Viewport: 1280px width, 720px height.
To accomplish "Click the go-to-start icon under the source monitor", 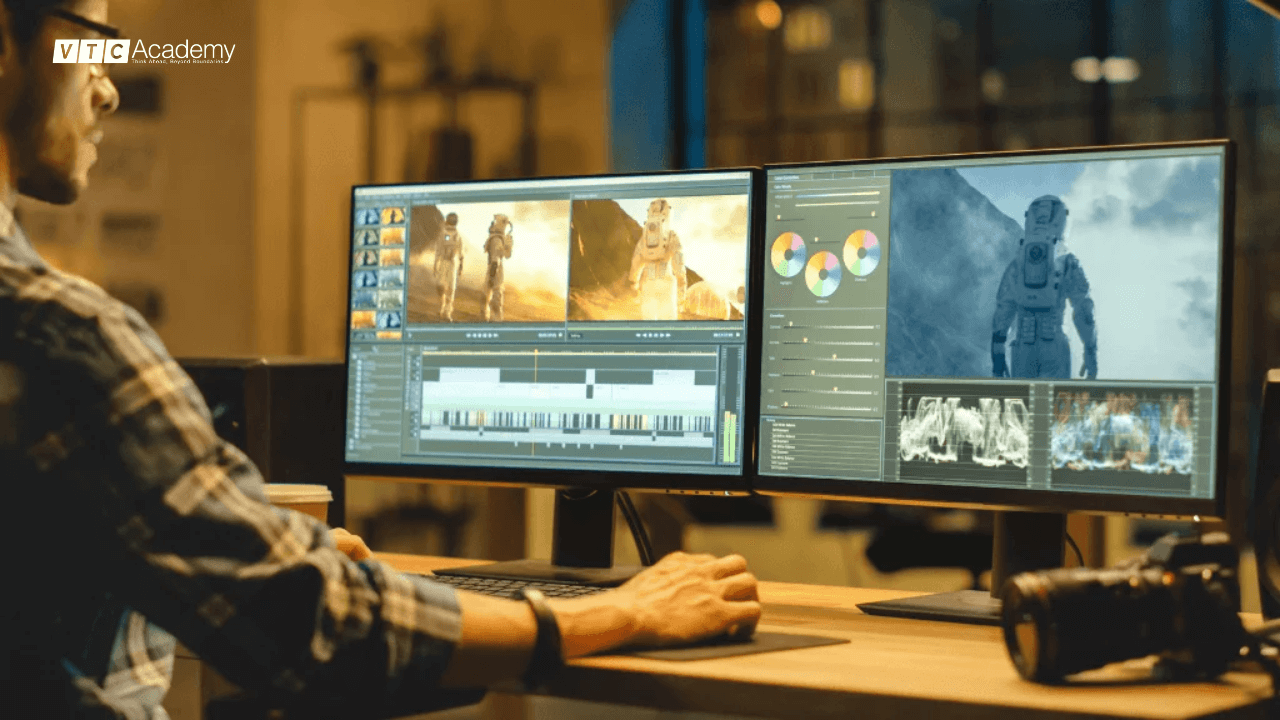I will 468,333.
